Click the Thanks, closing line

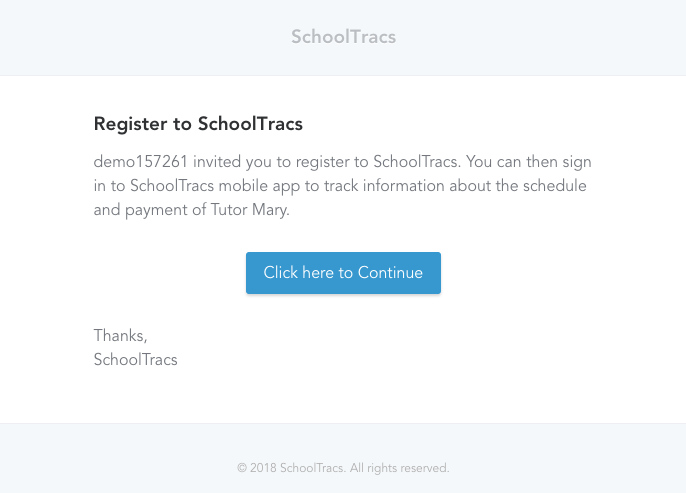pos(120,335)
